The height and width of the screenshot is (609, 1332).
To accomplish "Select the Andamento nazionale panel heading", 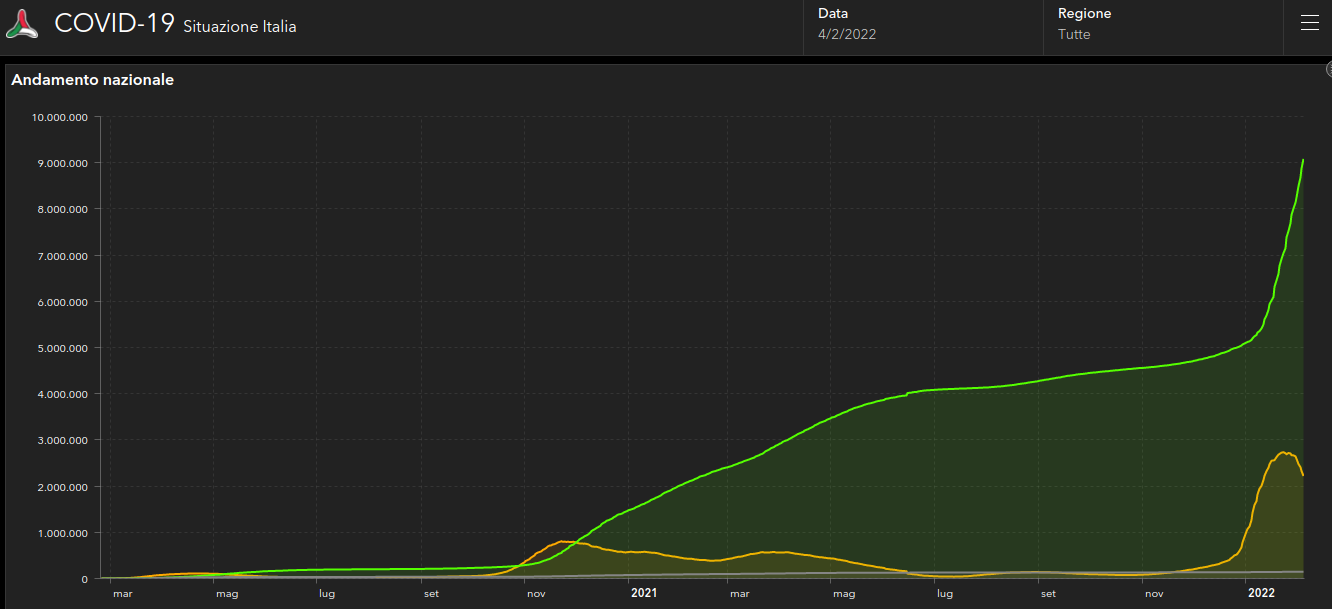I will [93, 80].
